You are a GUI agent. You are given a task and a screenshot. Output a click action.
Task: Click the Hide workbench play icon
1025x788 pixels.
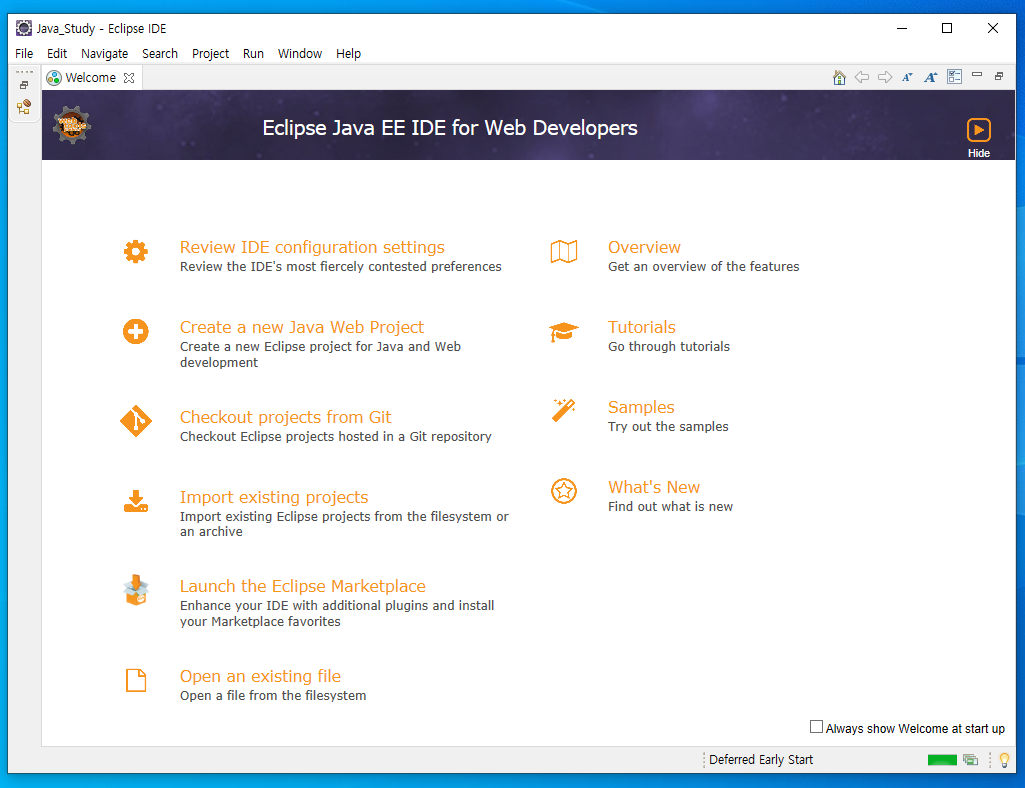[x=979, y=129]
